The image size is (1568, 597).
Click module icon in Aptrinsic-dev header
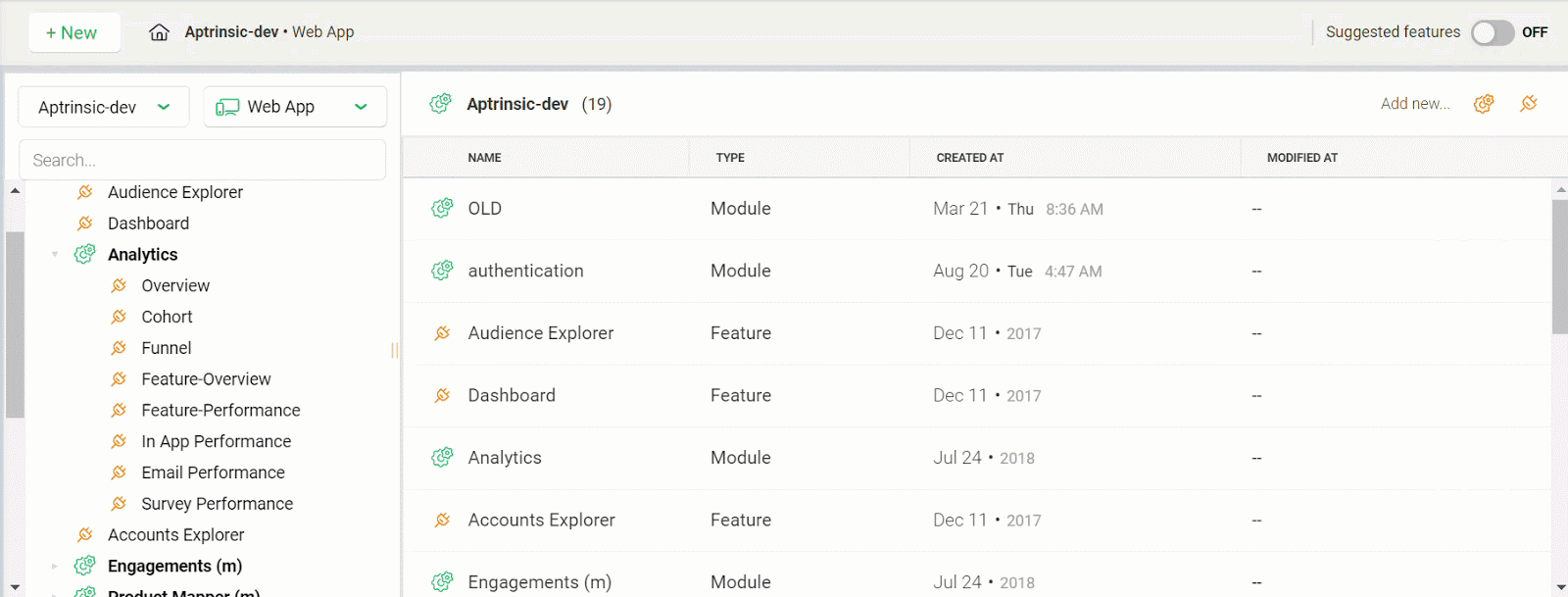click(441, 104)
